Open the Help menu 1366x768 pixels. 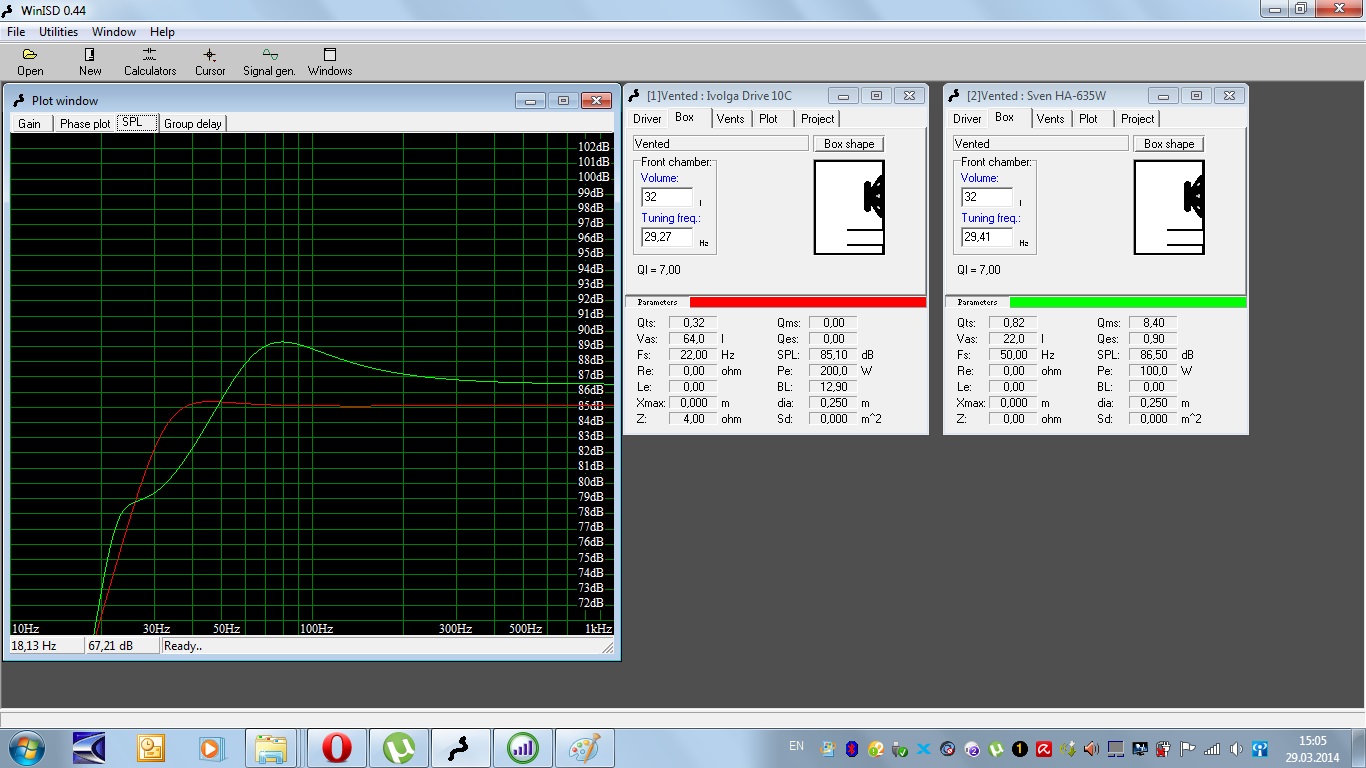pos(162,32)
